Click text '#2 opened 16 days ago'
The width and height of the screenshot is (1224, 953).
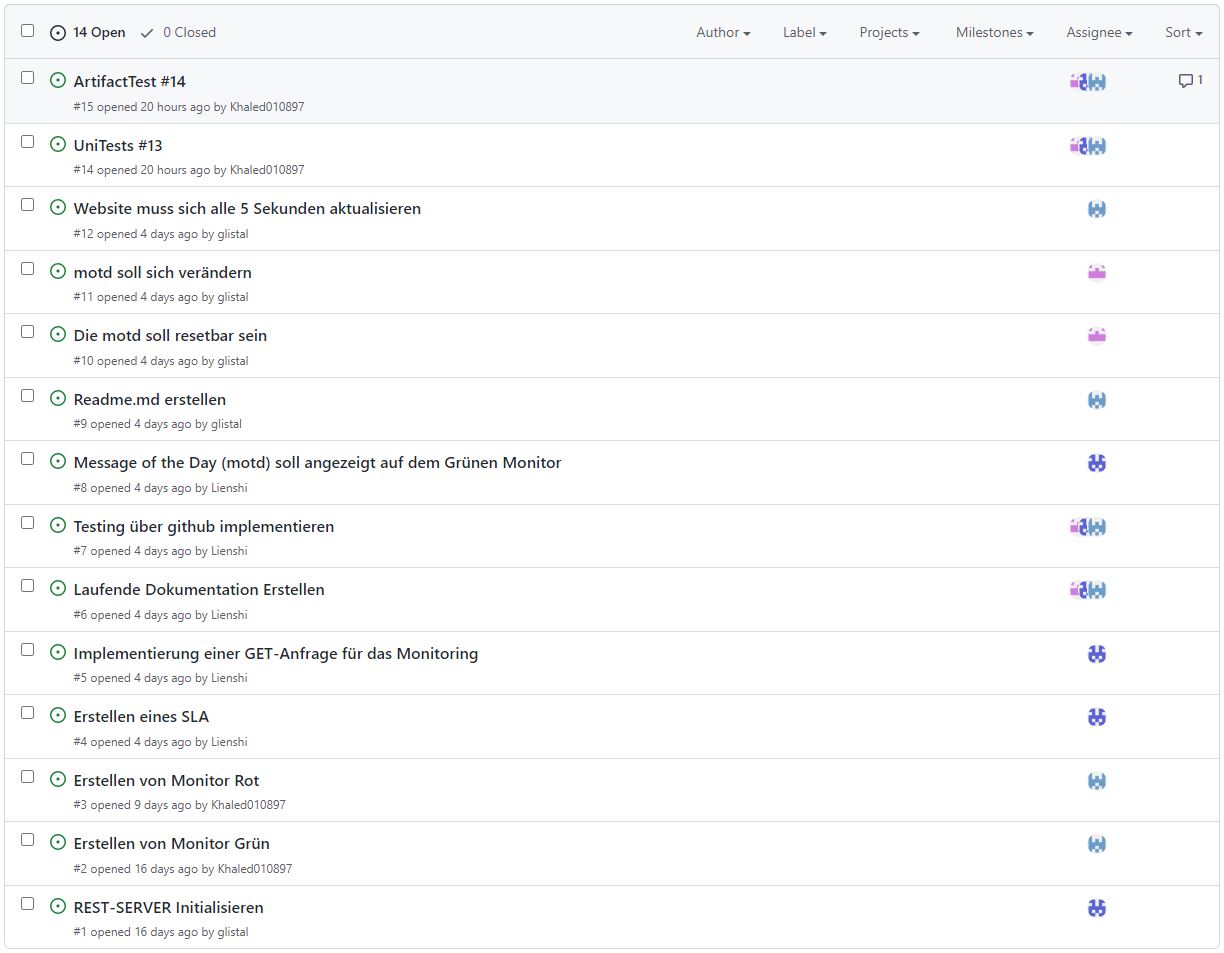click(x=136, y=869)
